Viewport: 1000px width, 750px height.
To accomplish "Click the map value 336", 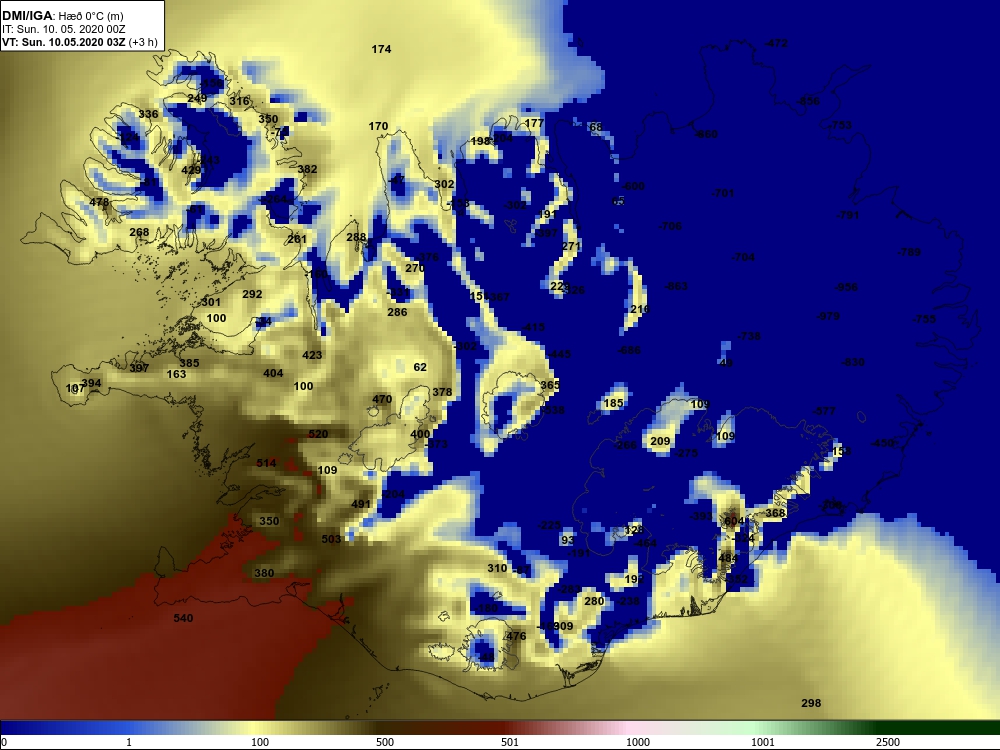I will point(148,114).
